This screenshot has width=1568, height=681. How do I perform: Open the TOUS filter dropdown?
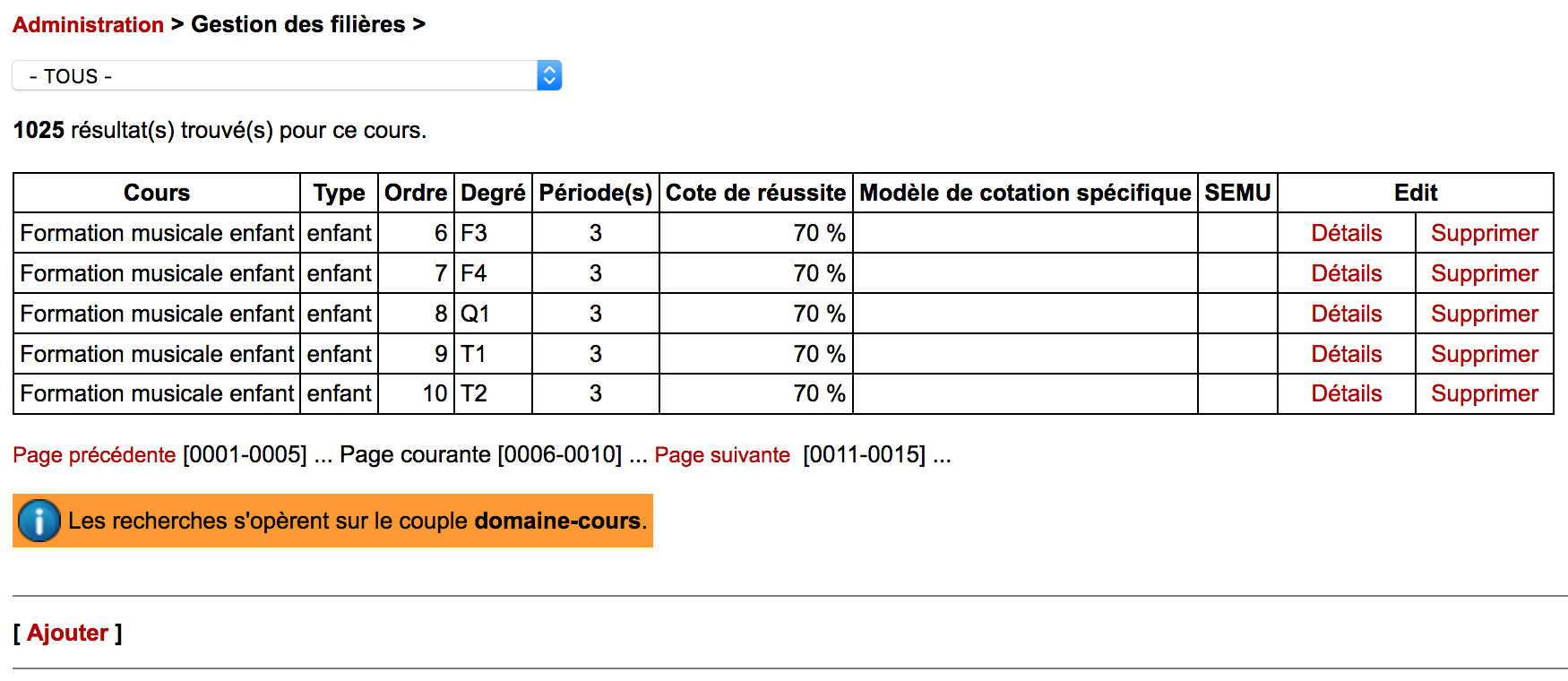(x=287, y=76)
